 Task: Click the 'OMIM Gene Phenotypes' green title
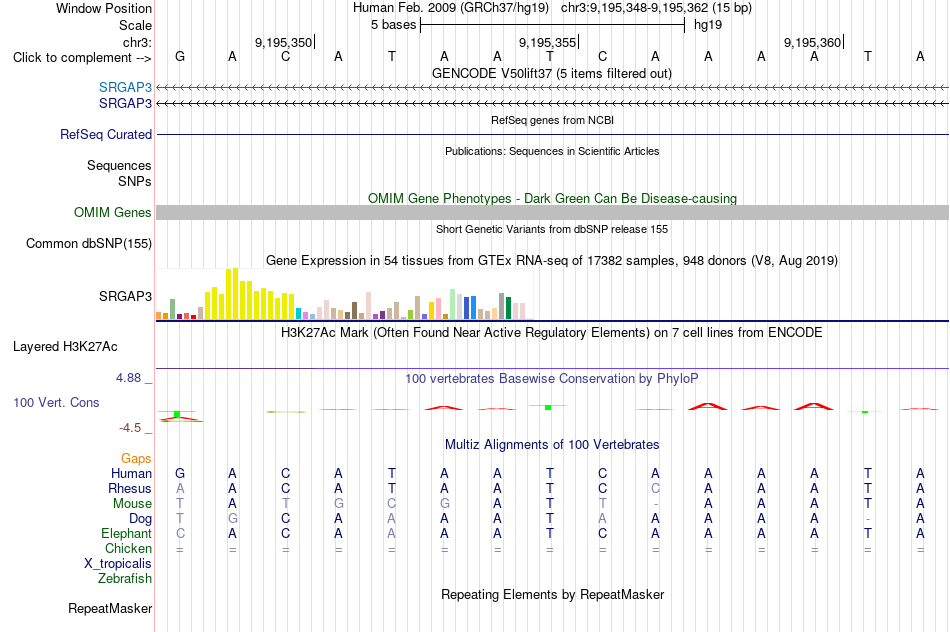click(553, 198)
